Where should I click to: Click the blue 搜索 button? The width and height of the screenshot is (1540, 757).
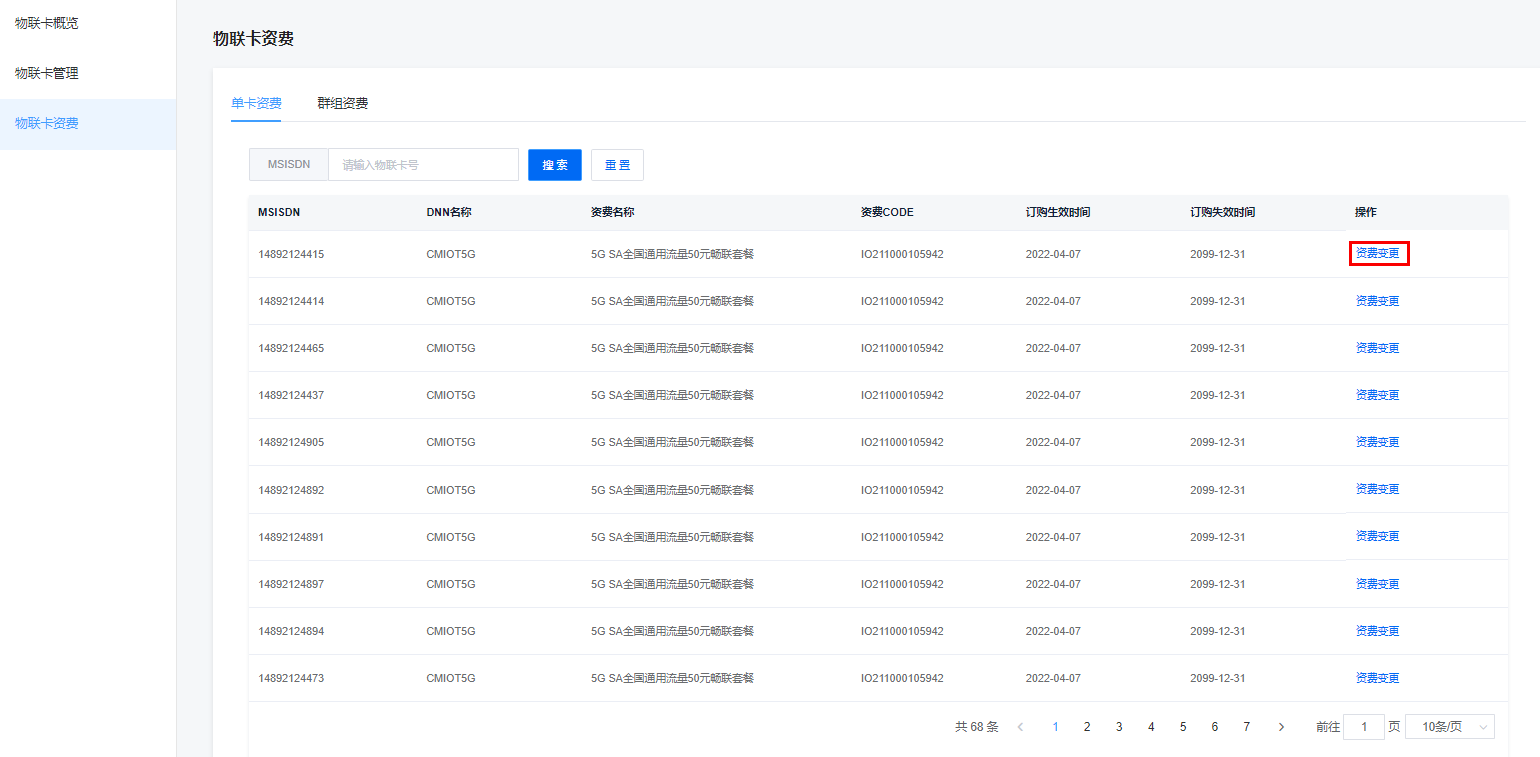click(554, 165)
